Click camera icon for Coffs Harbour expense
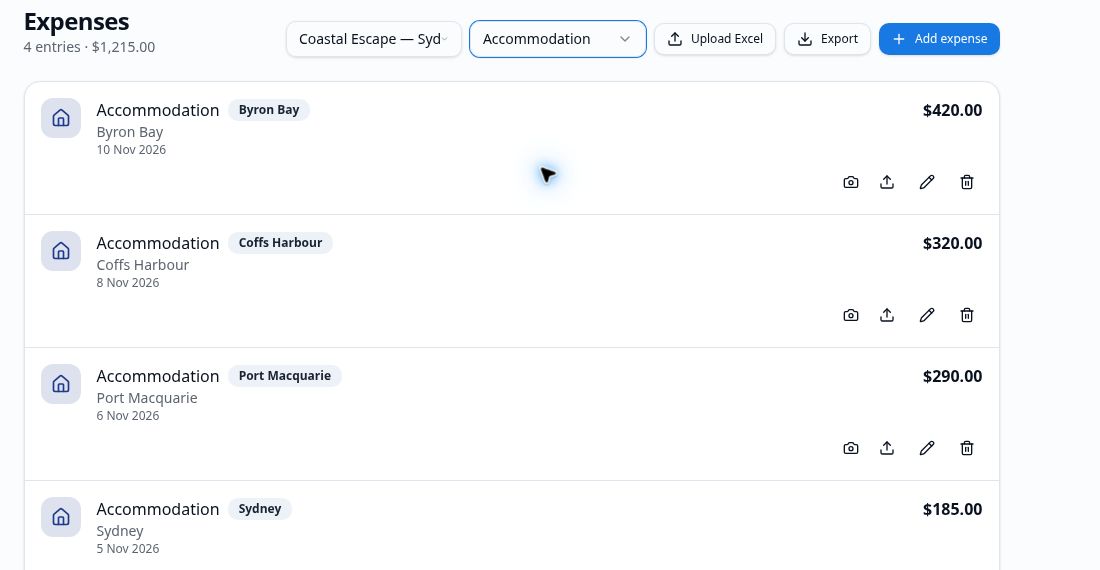1100x570 pixels. click(850, 315)
